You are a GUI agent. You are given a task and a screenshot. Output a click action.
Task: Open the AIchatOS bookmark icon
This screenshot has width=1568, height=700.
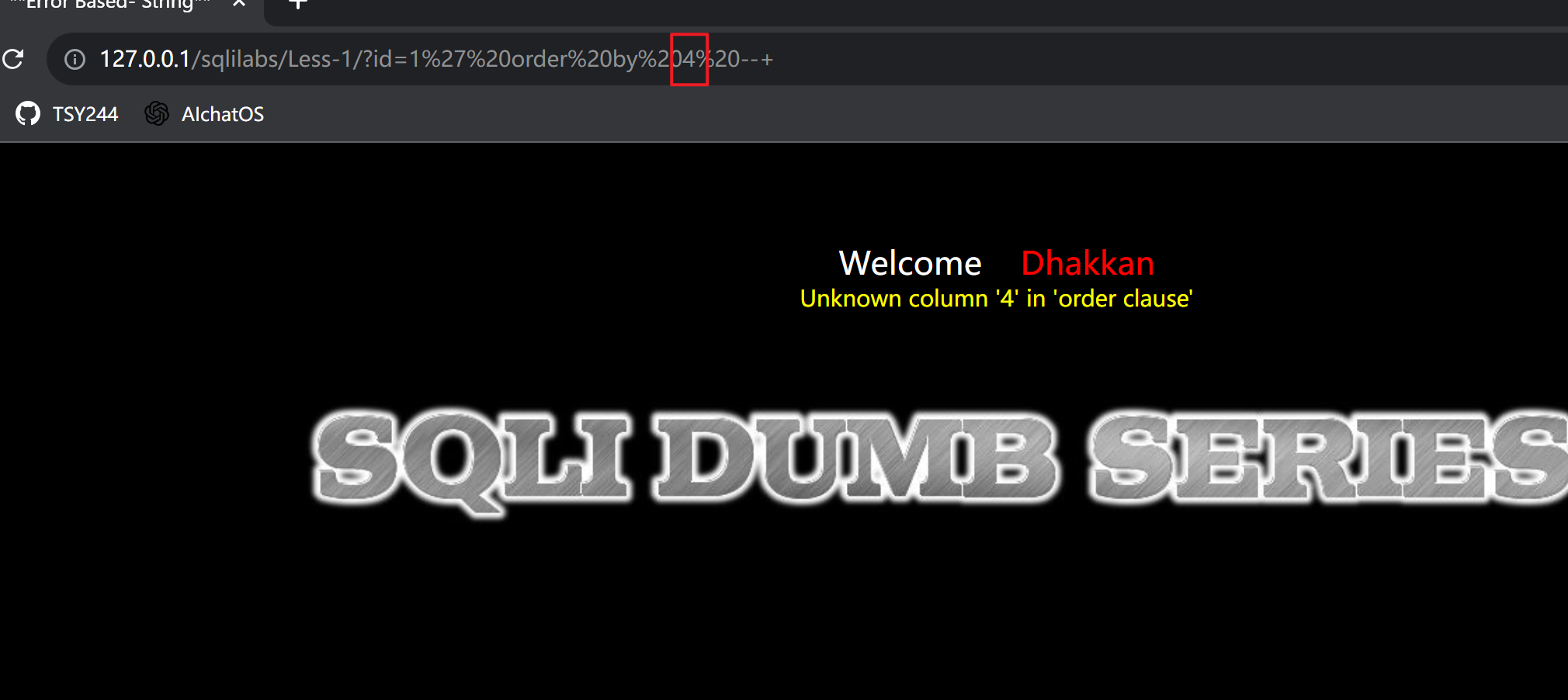click(157, 114)
